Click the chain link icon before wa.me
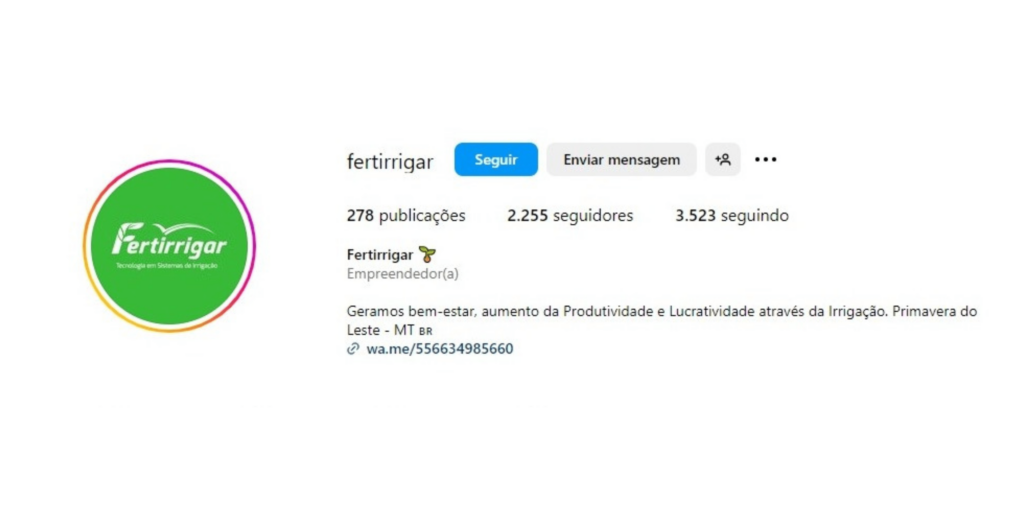This screenshot has height=512, width=1024. pos(353,349)
